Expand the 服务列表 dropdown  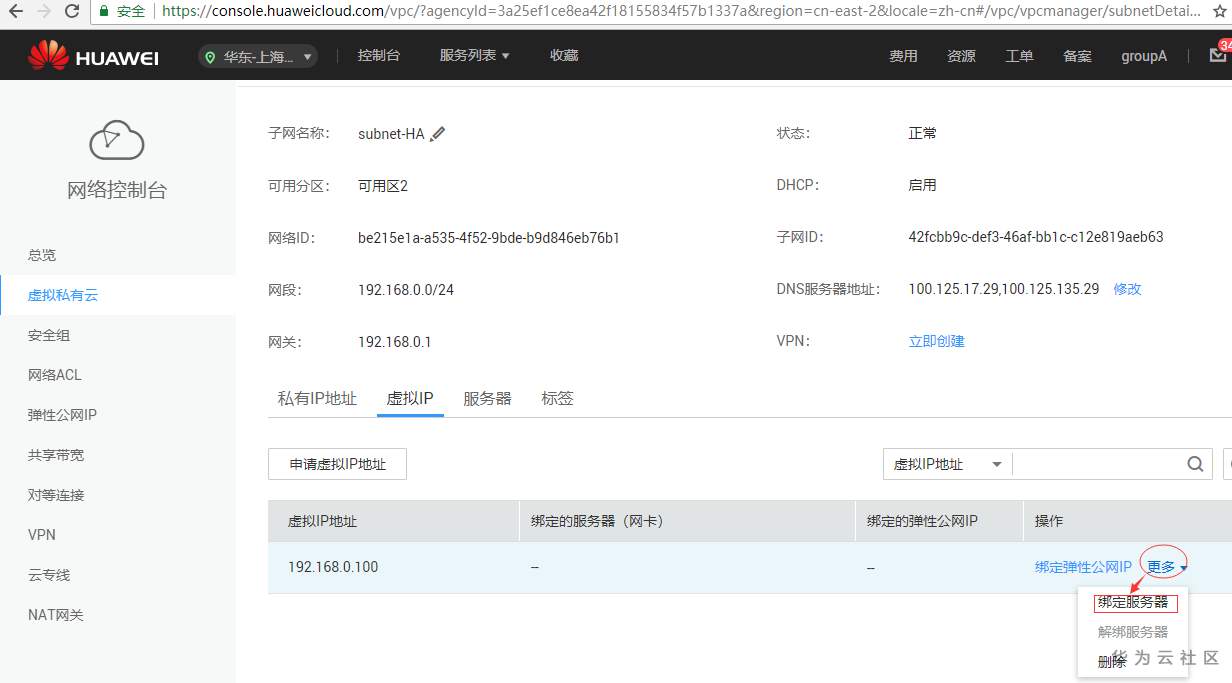pos(475,56)
